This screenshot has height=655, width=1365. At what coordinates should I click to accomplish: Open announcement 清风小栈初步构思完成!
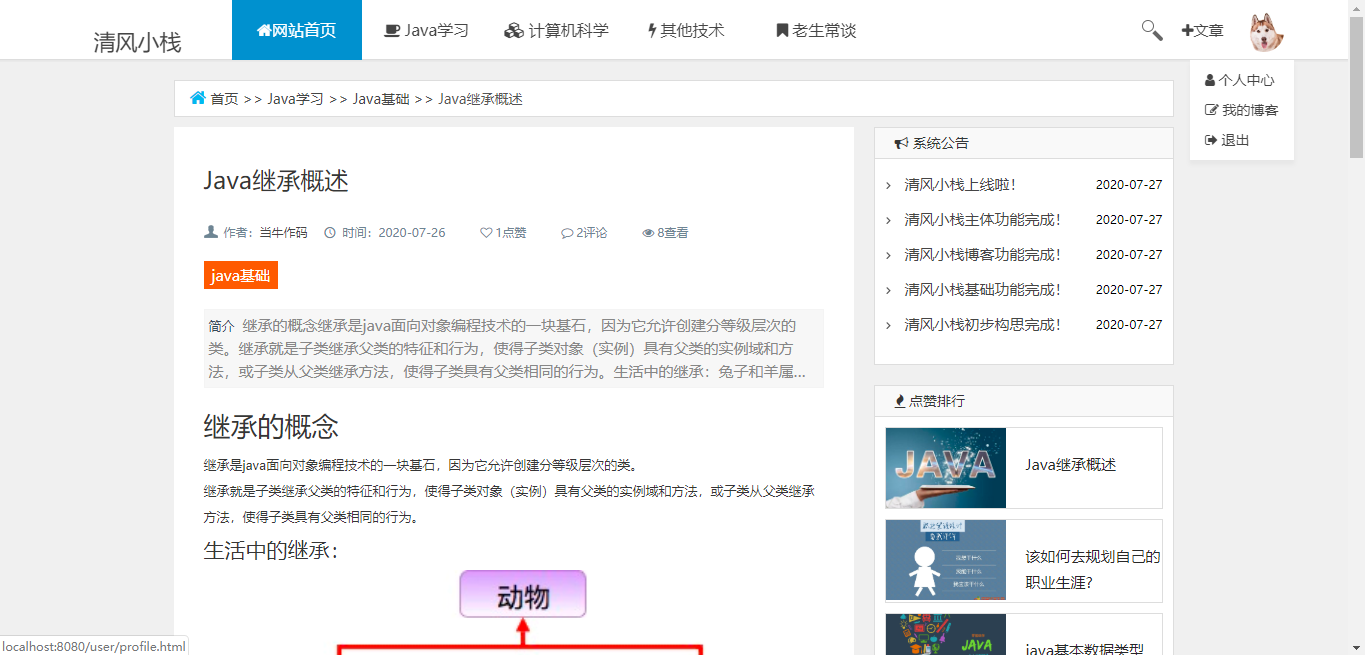(x=983, y=325)
